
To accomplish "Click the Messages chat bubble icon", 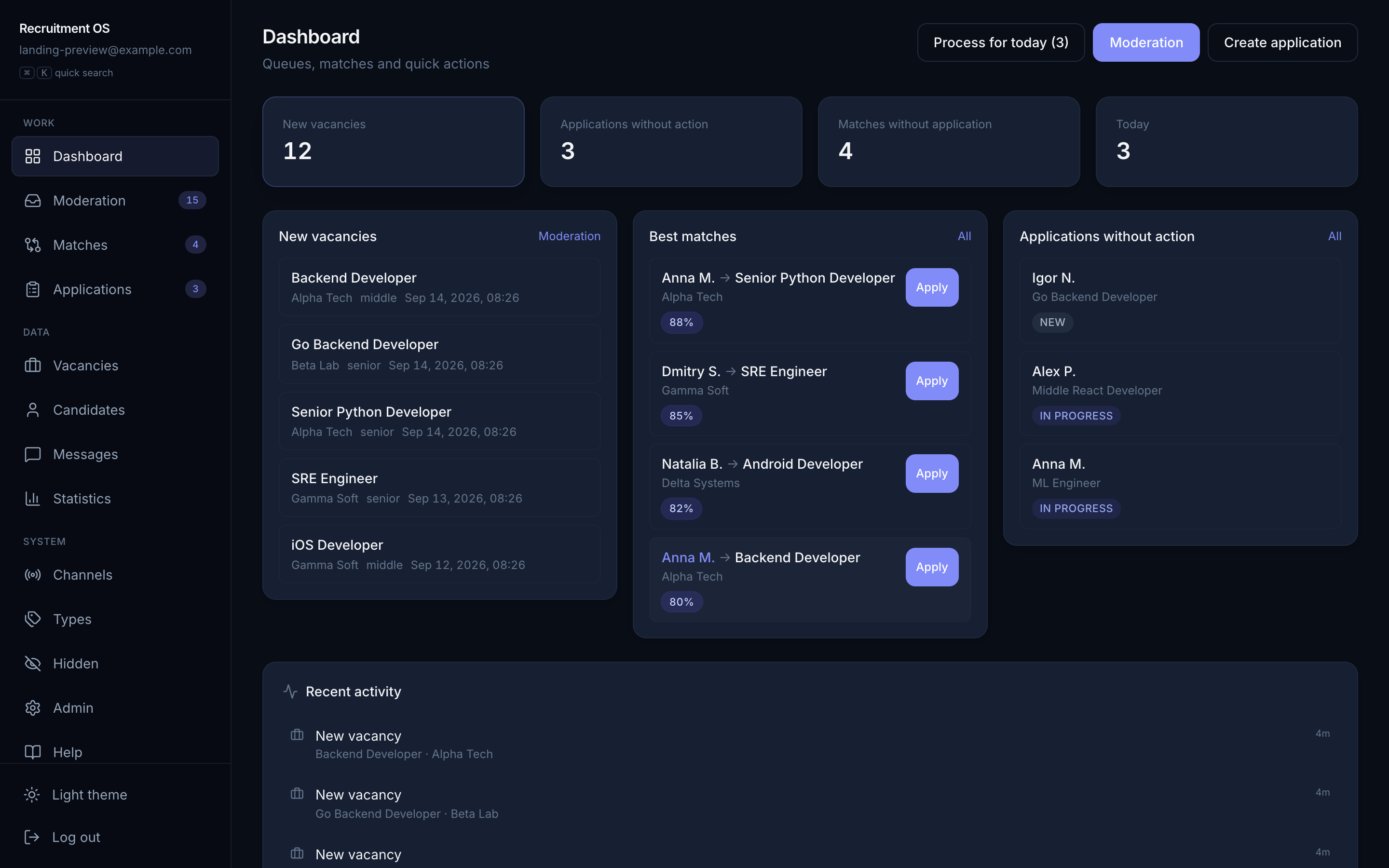I will tap(33, 454).
